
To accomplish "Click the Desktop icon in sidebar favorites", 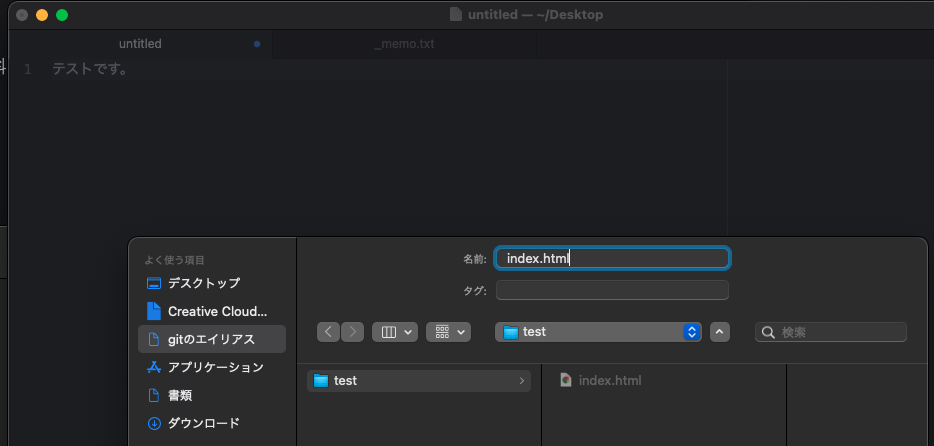I will 153,283.
